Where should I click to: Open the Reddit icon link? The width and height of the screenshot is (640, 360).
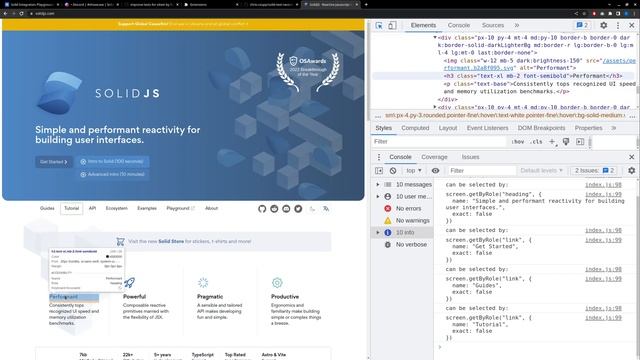click(x=274, y=209)
